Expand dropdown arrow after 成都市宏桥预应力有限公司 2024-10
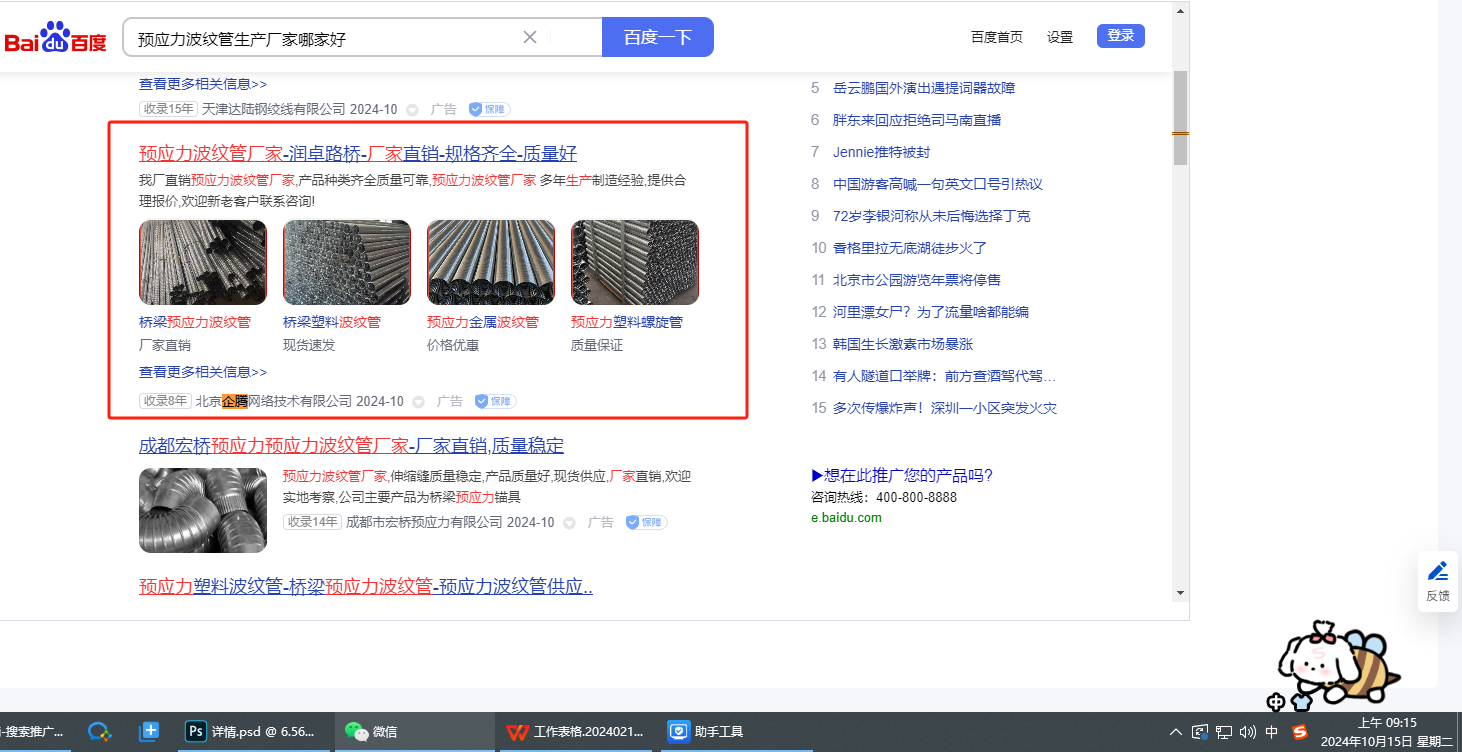Image resolution: width=1462 pixels, height=752 pixels. [x=569, y=523]
